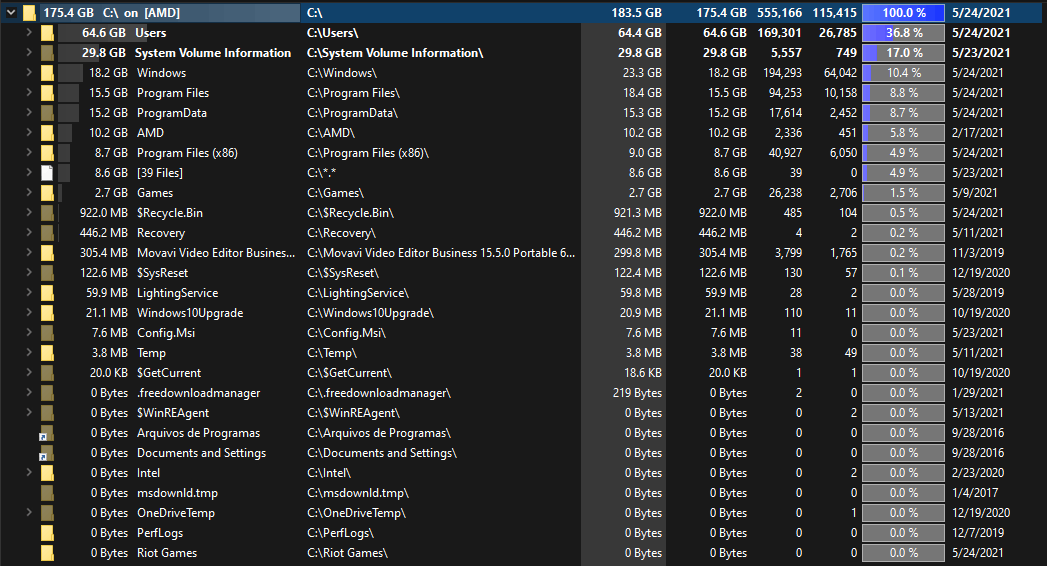Select the $GetCurrent row
The image size is (1047, 566).
click(524, 373)
